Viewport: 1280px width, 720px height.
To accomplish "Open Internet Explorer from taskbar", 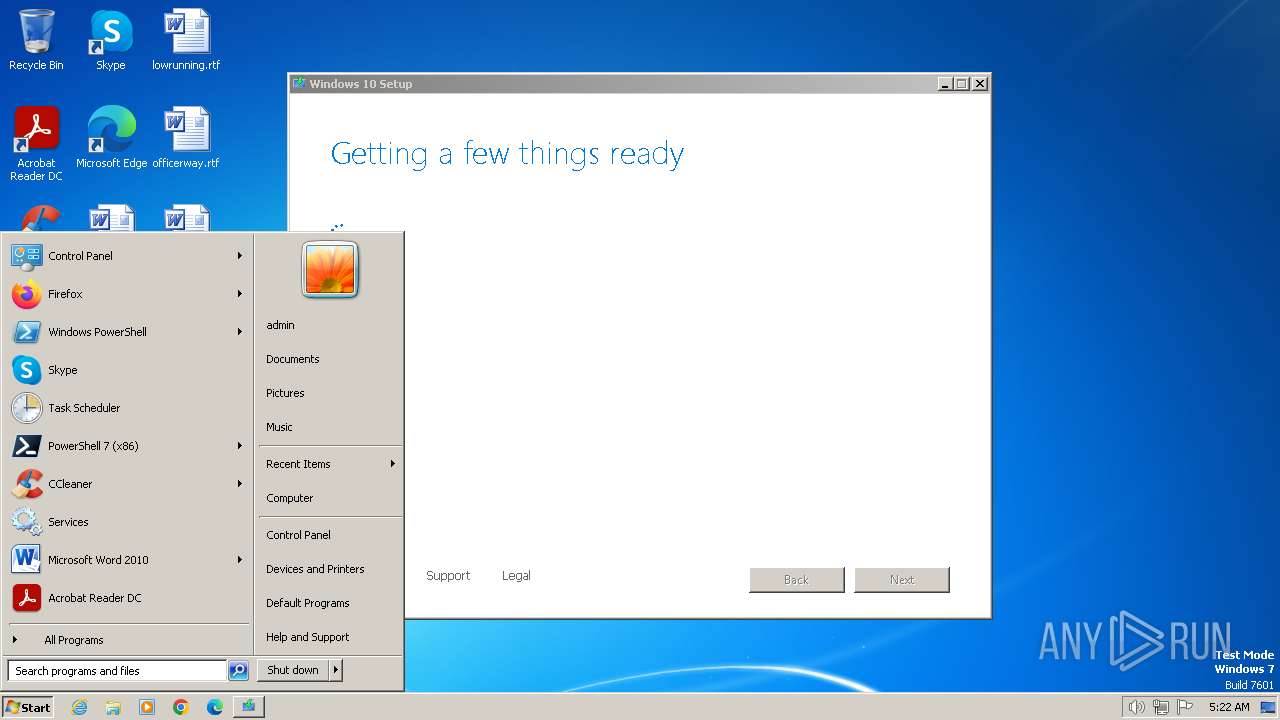I will click(x=79, y=707).
